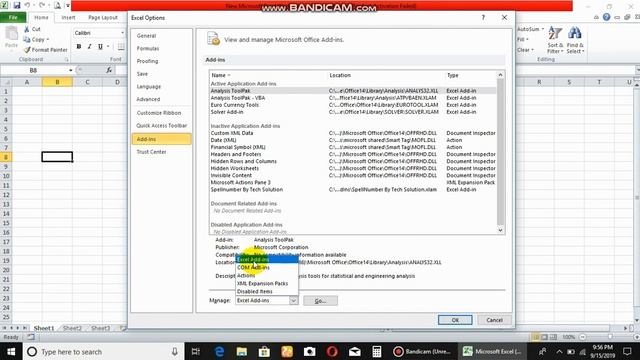This screenshot has width=640, height=360.
Task: Click column B header in worksheet
Action: tap(57, 82)
